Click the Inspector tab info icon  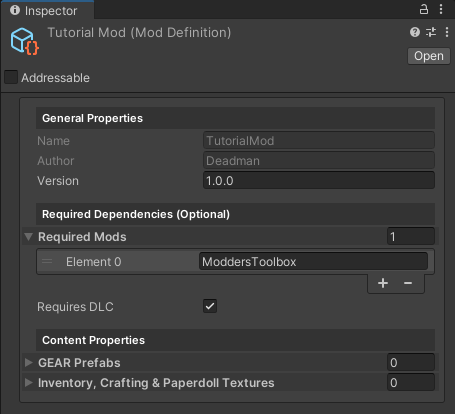coord(15,10)
